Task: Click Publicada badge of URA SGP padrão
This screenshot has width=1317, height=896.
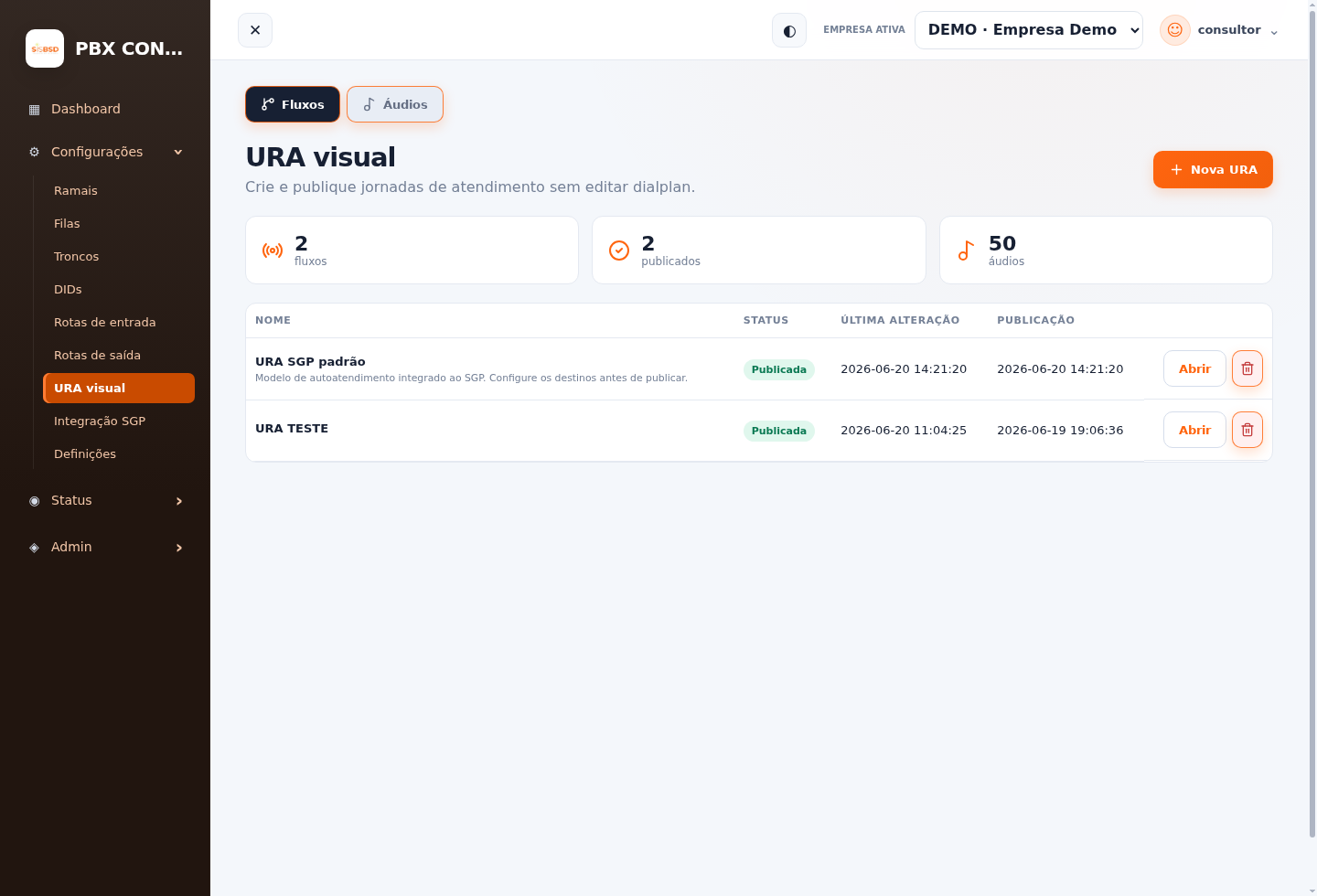Action: click(x=779, y=369)
